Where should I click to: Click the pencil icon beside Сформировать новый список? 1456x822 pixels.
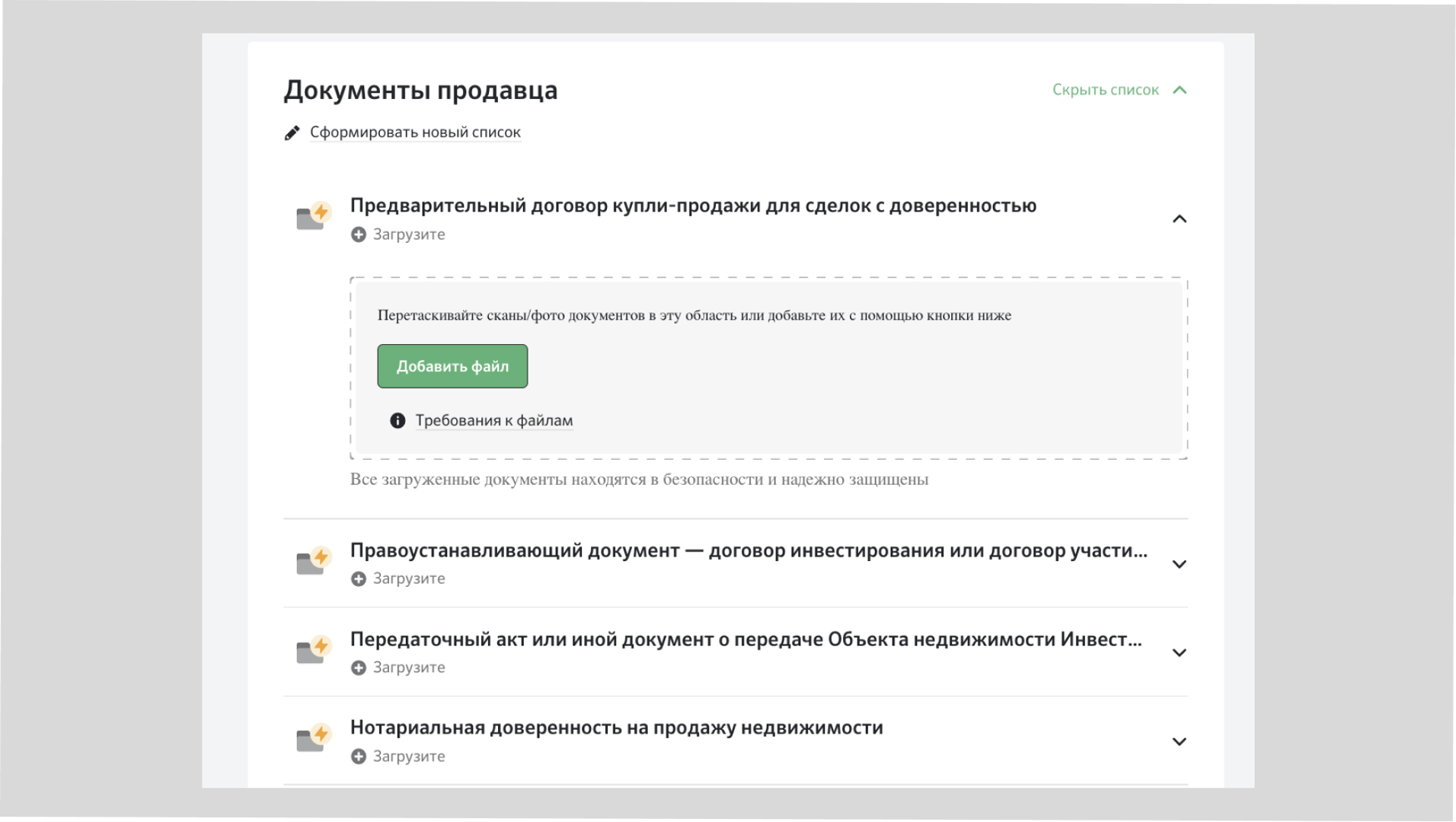(x=292, y=133)
